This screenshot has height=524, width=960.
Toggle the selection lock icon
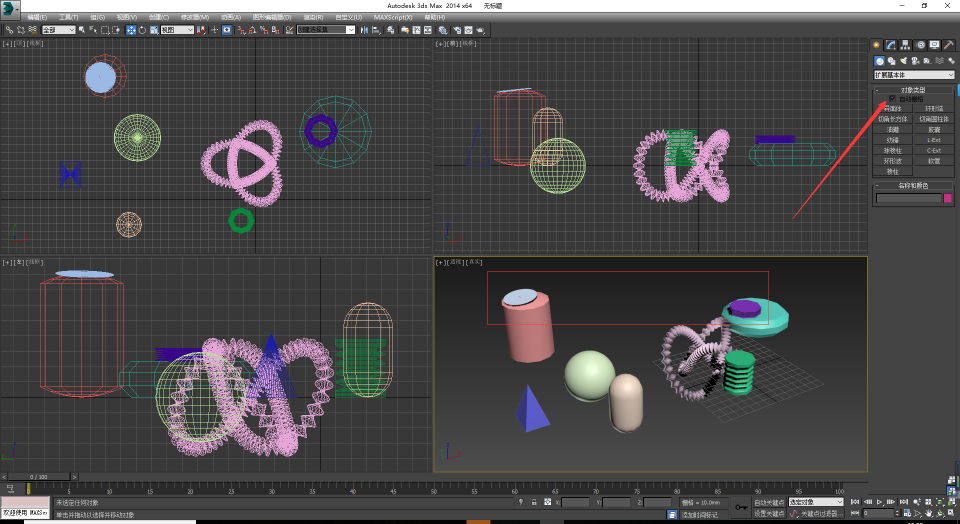coord(533,502)
